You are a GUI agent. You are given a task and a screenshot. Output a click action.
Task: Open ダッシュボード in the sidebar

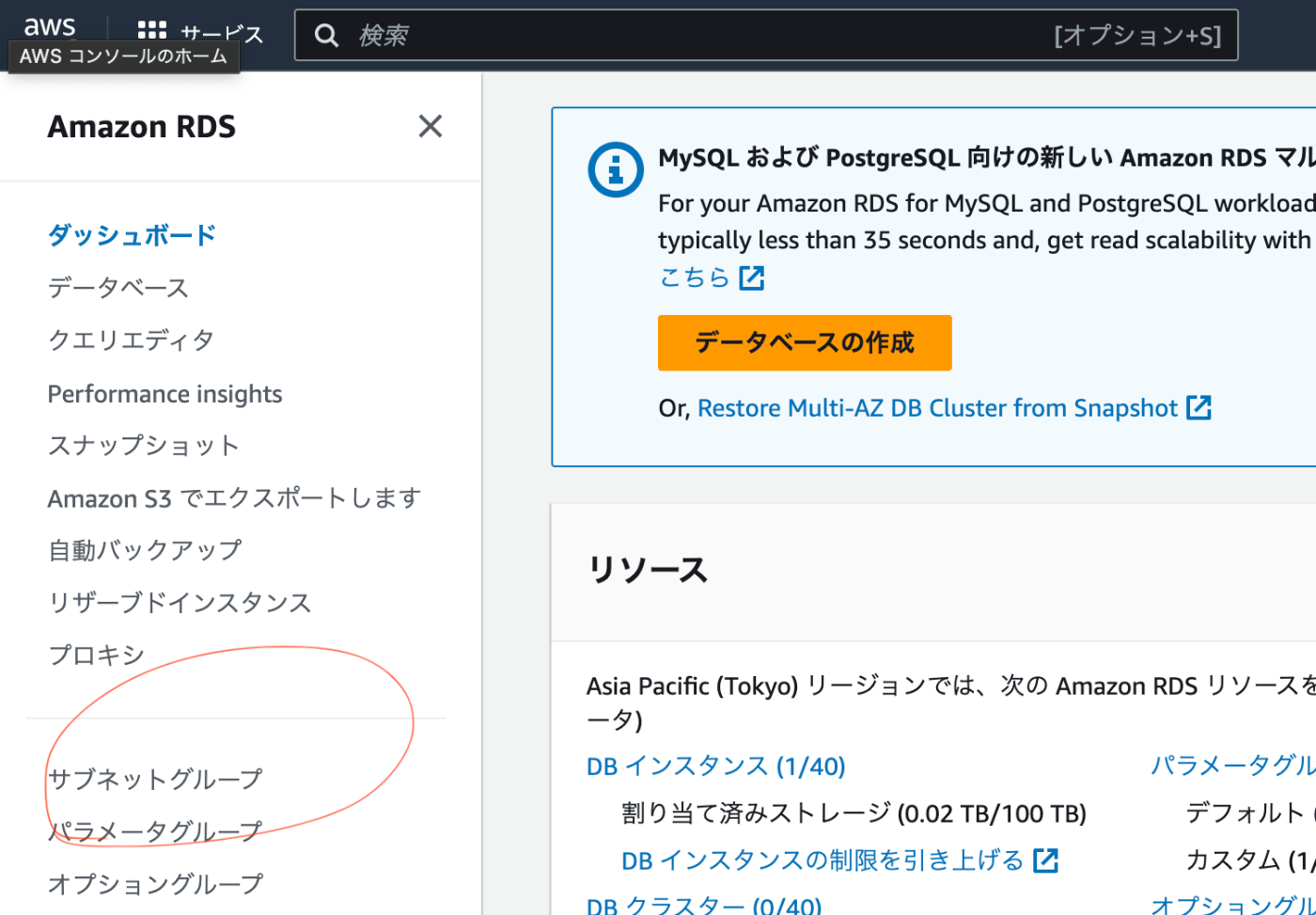pyautogui.click(x=133, y=235)
